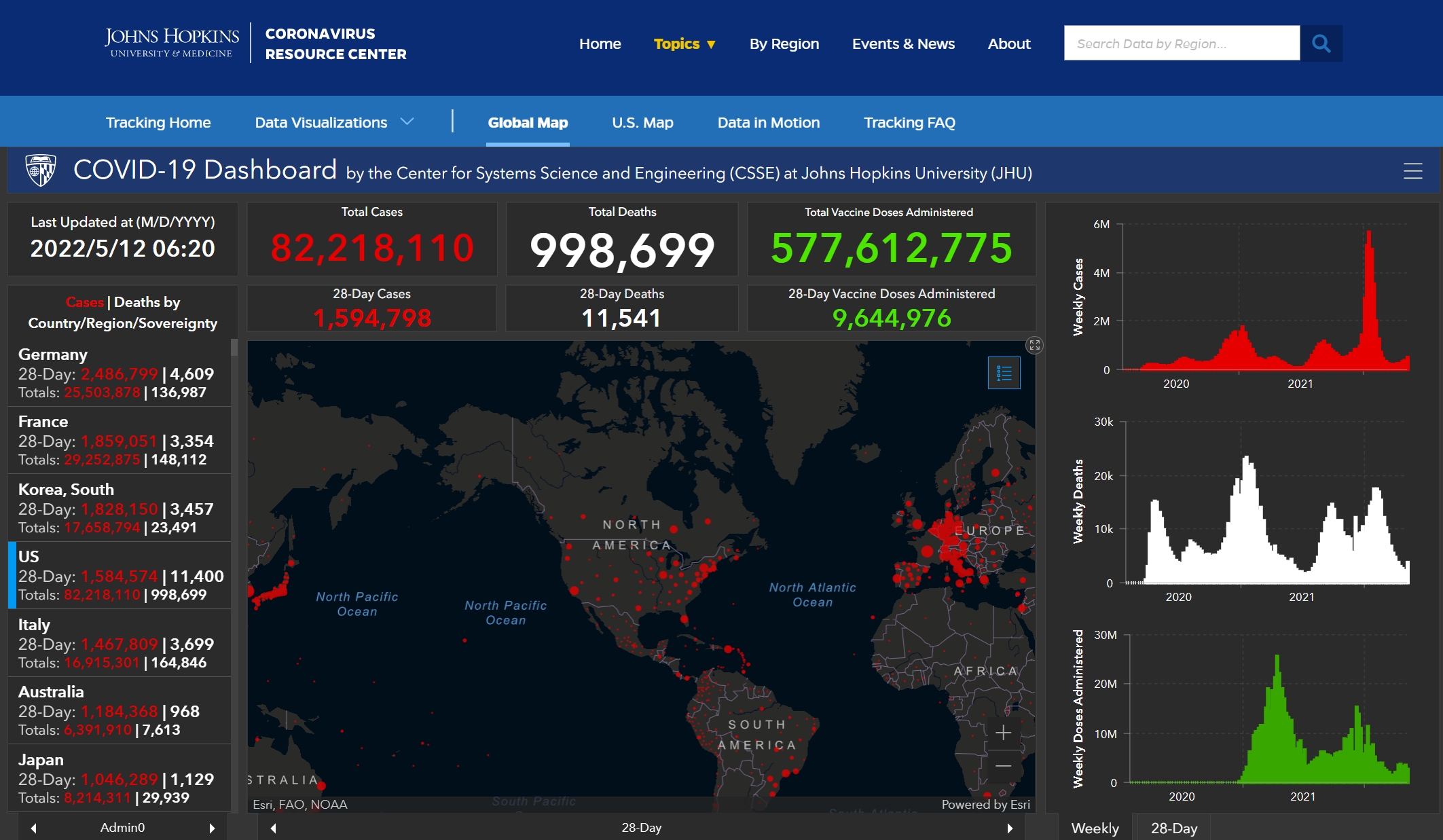This screenshot has height=840, width=1443.
Task: Open the Topics dropdown menu
Action: (684, 44)
